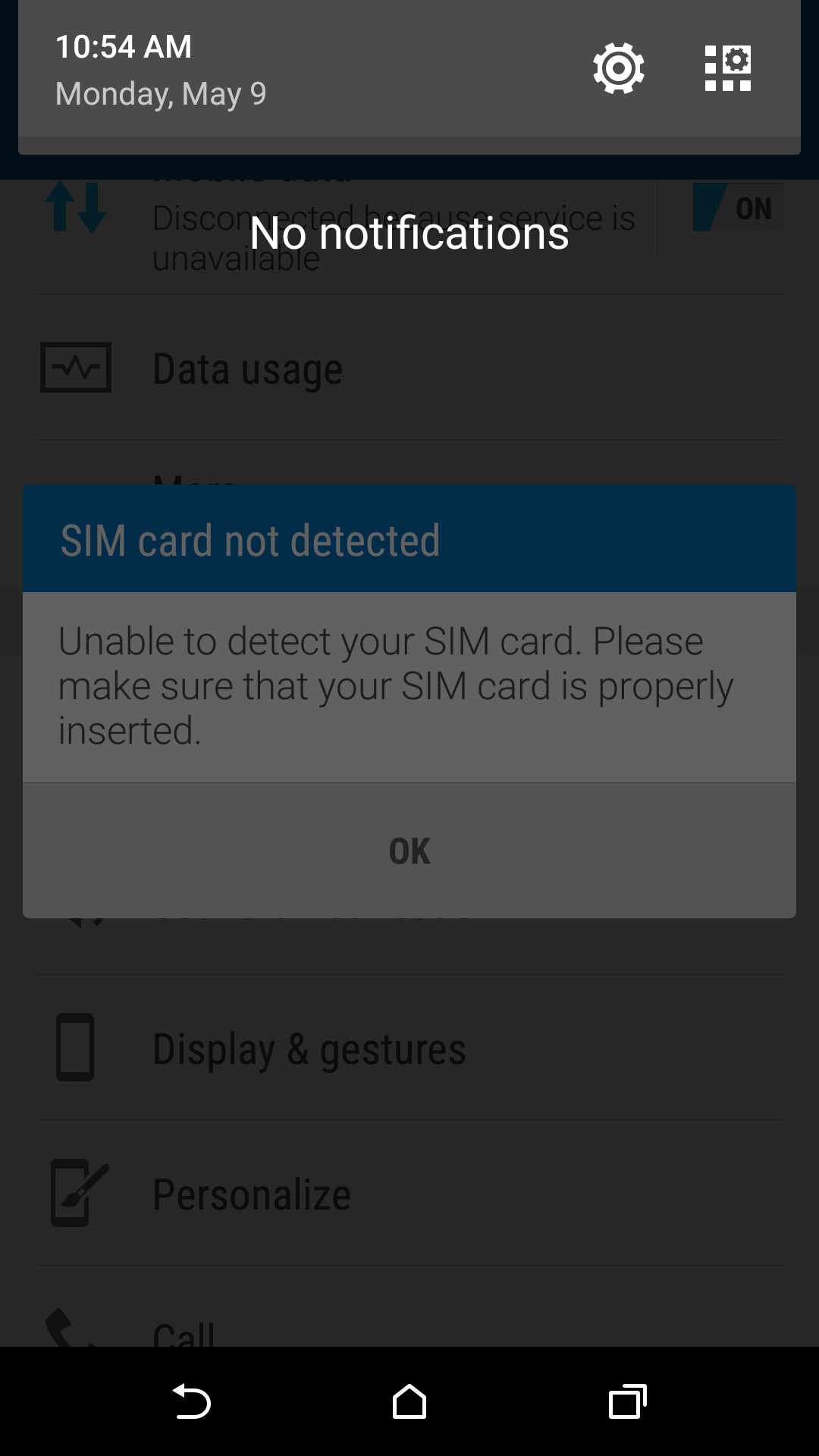Open the quick settings grid icon
This screenshot has height=1456, width=819.
point(727,68)
